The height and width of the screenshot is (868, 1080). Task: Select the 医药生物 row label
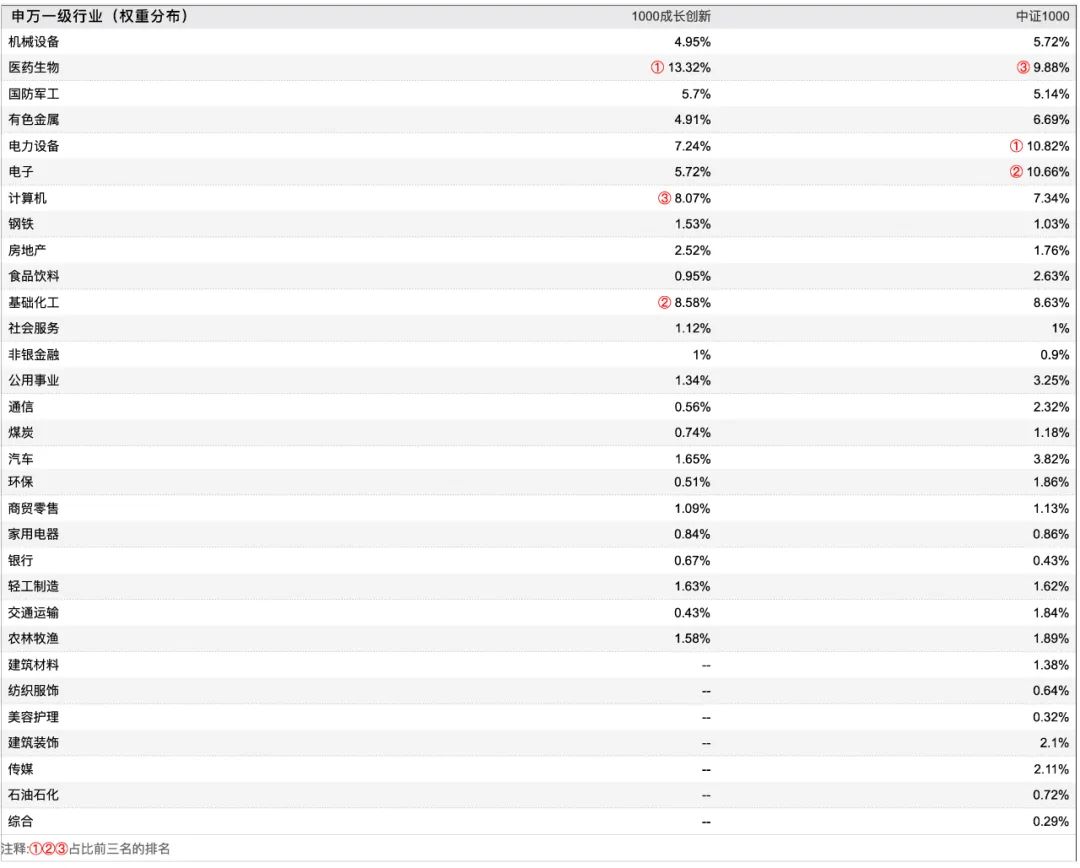[34, 68]
